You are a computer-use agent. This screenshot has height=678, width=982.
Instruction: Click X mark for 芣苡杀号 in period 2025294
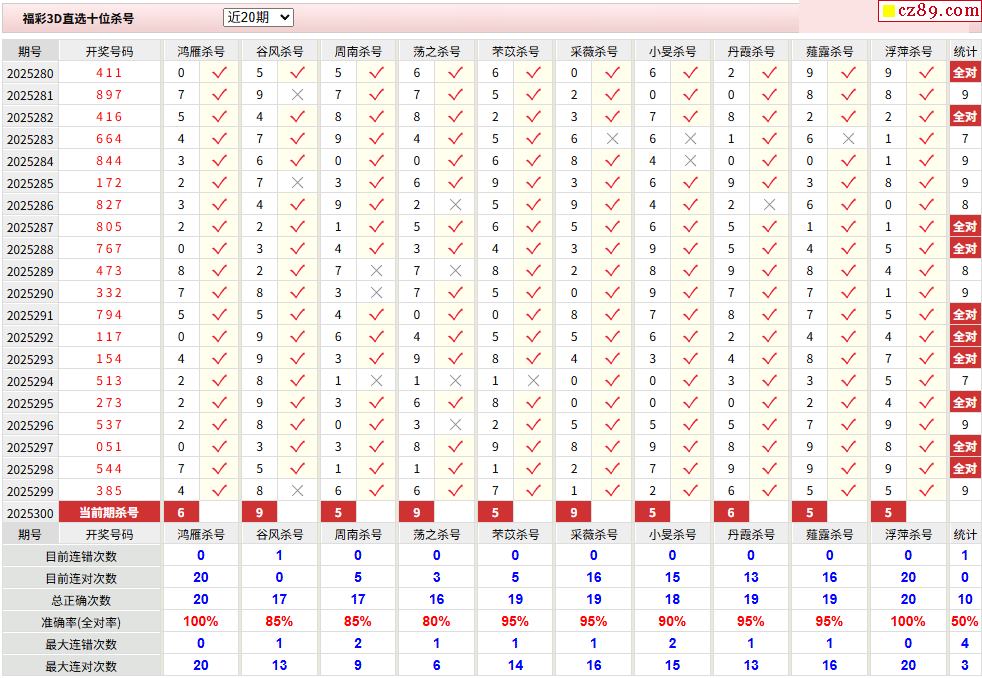(533, 381)
